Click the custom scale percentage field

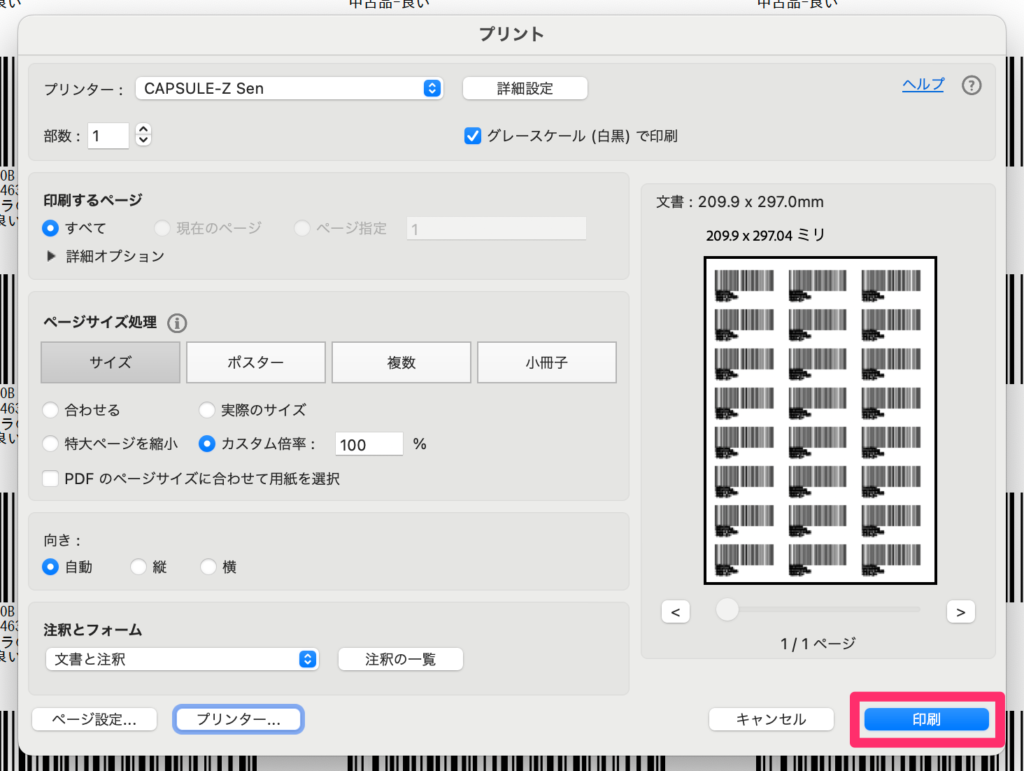[x=369, y=444]
